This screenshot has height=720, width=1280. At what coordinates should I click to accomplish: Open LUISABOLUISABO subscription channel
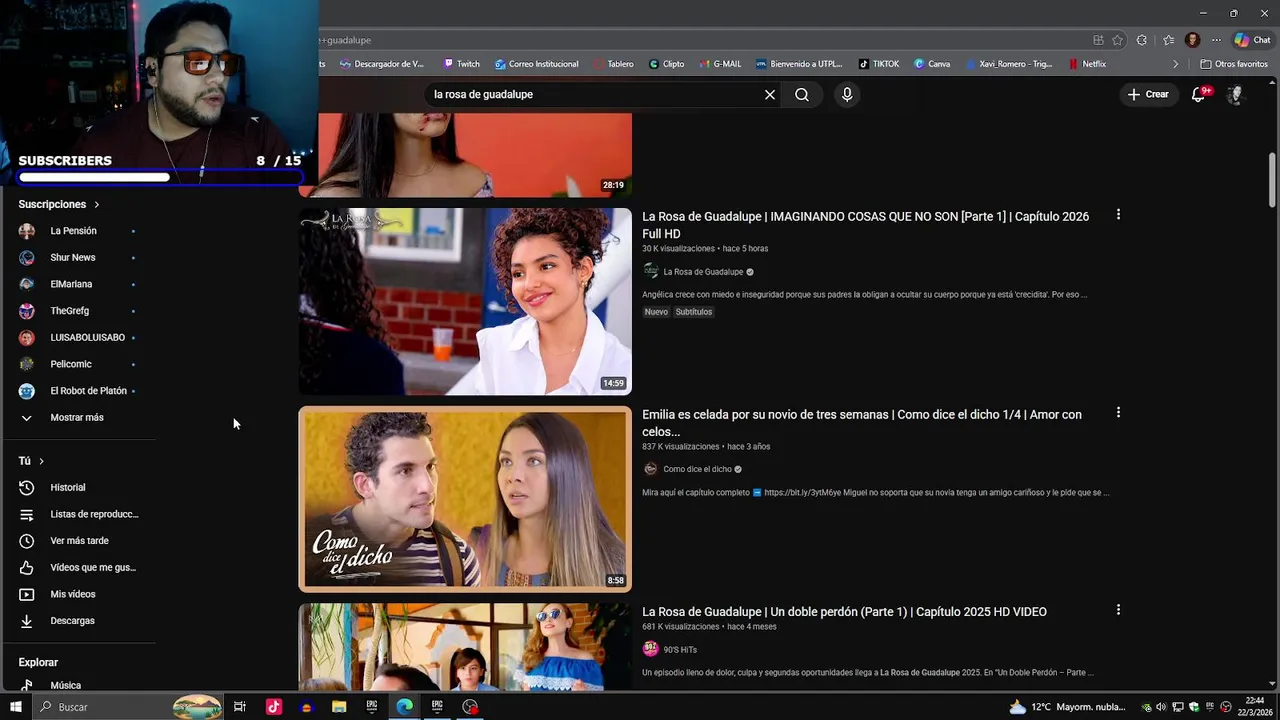point(78,338)
